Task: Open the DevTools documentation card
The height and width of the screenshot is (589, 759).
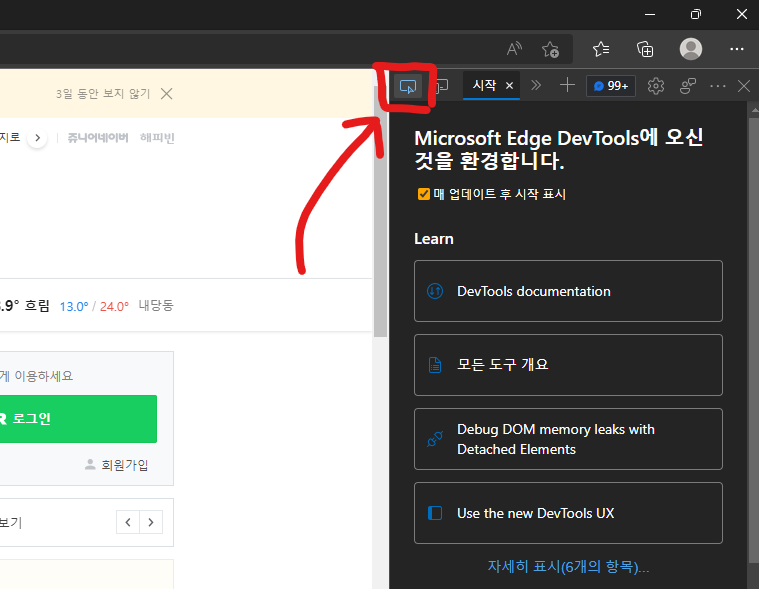Action: [x=568, y=291]
